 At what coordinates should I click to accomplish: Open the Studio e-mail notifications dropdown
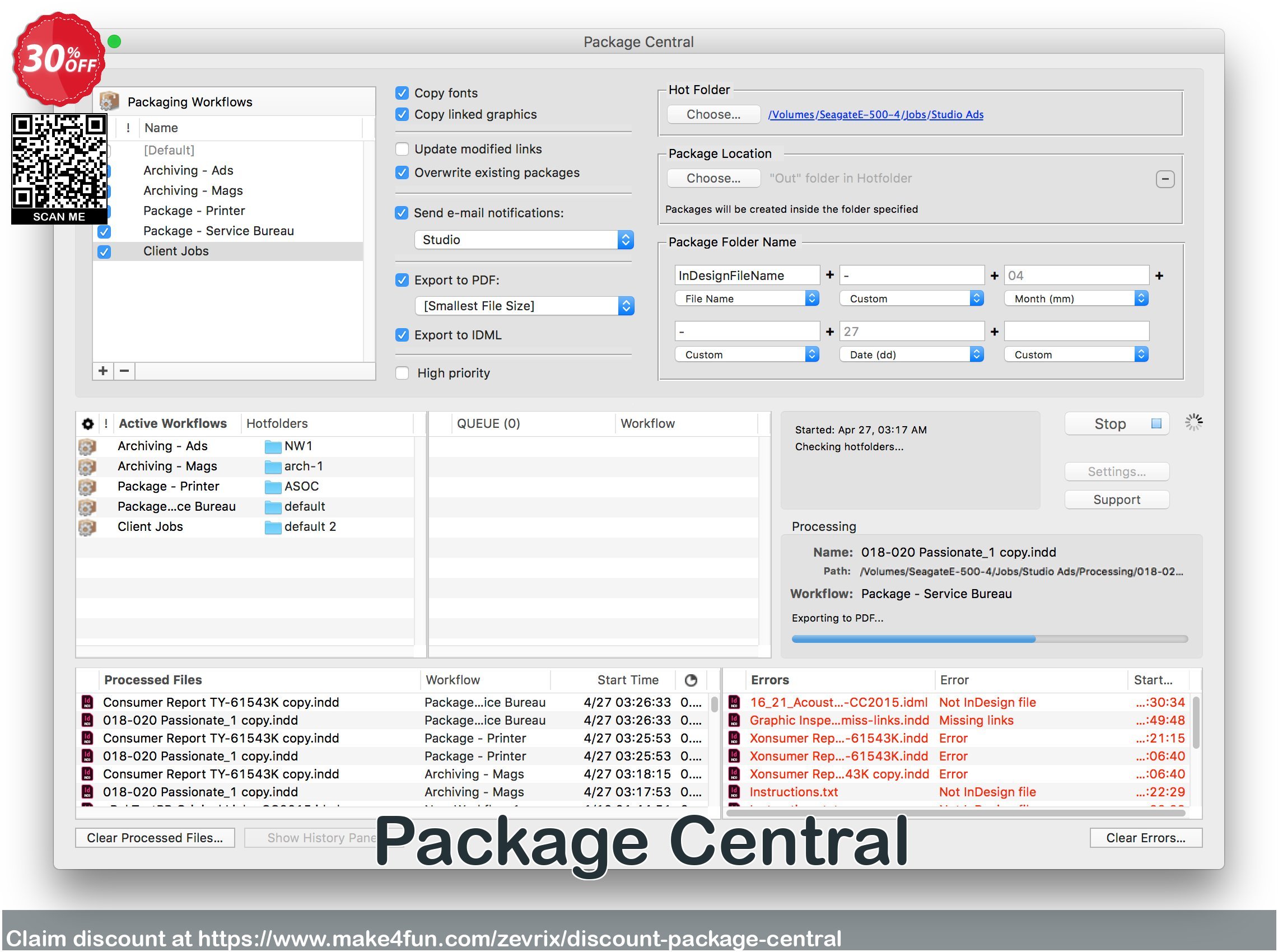[524, 240]
